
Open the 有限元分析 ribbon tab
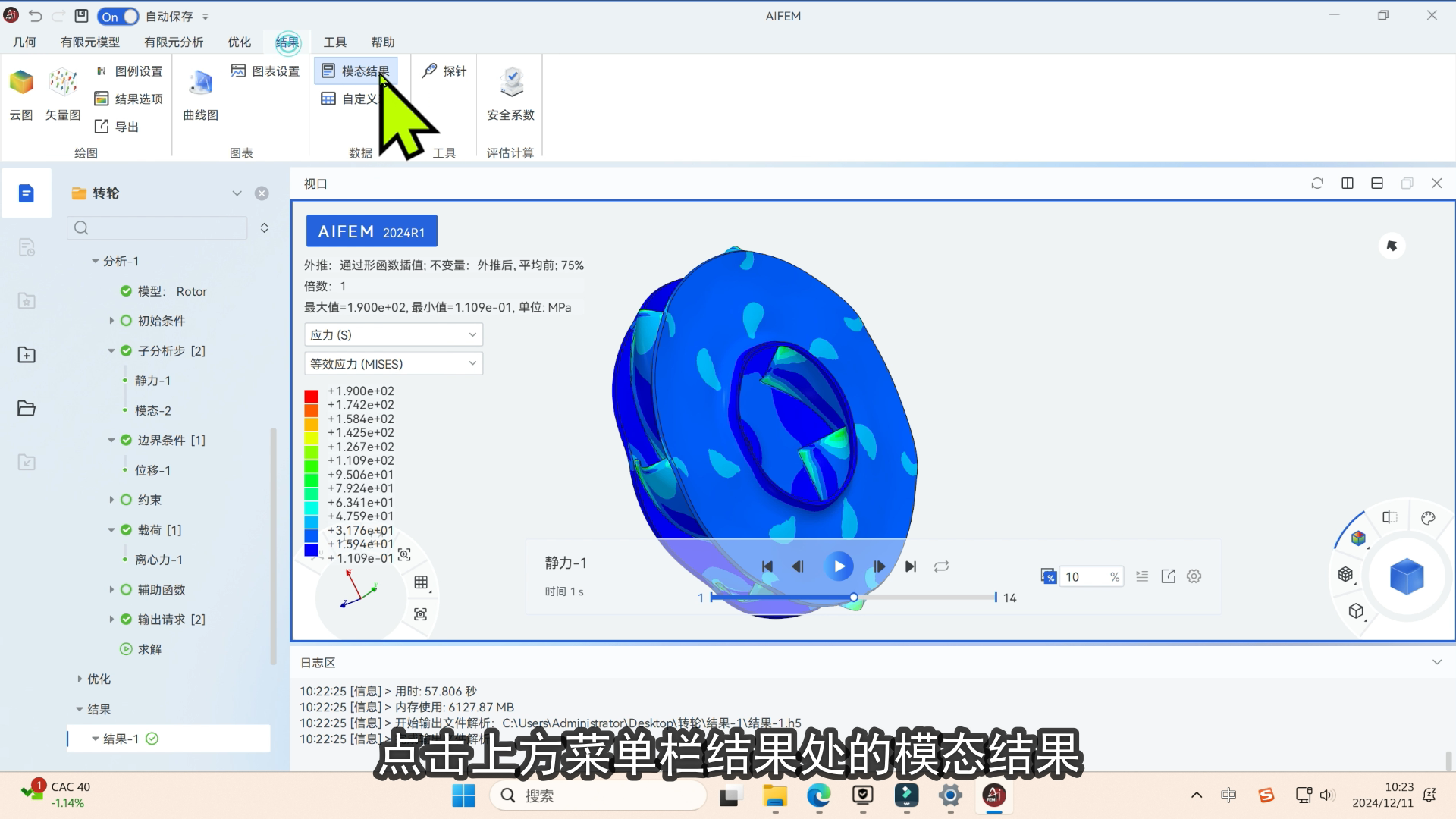(174, 42)
